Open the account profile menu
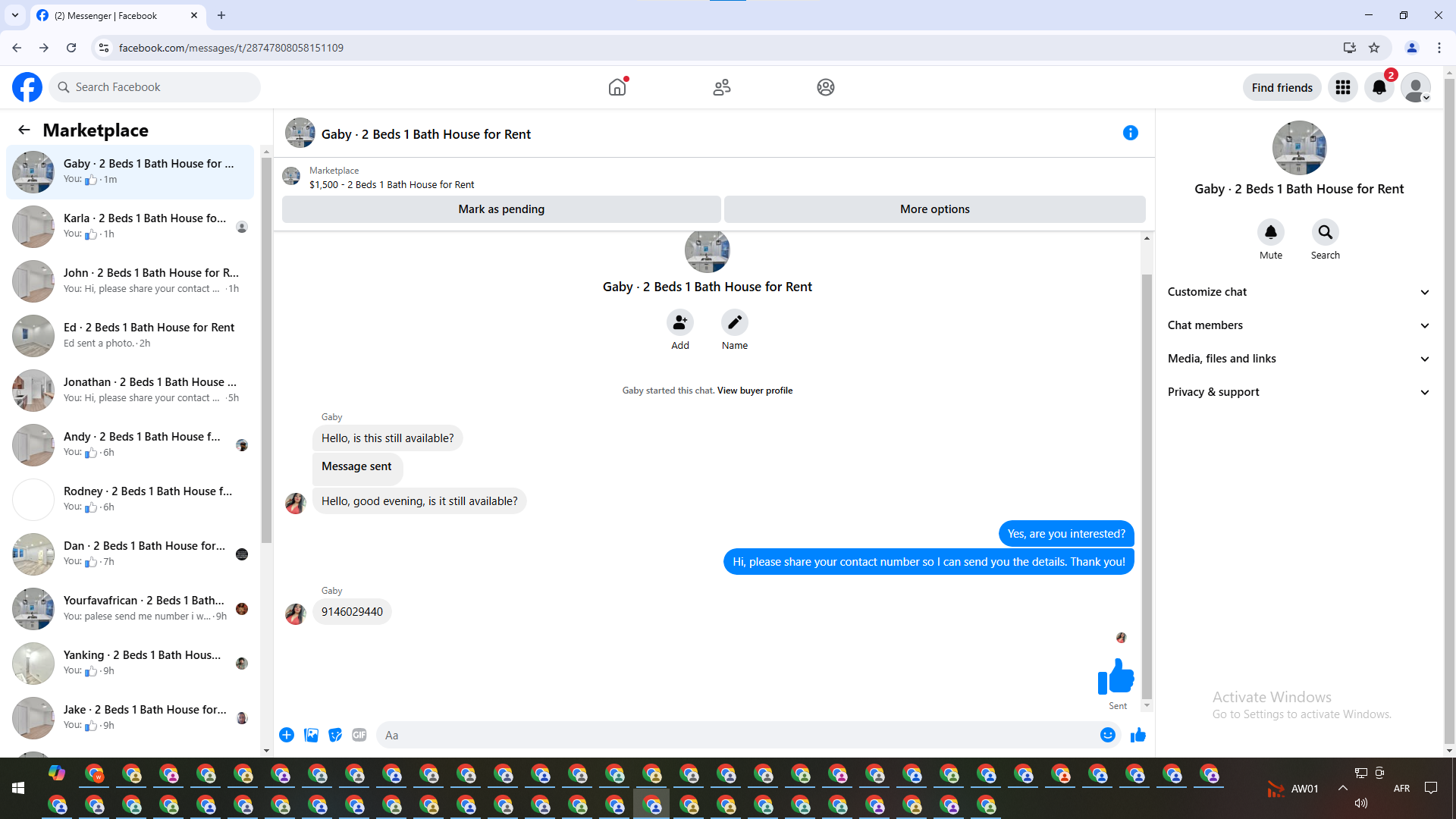The height and width of the screenshot is (819, 1456). coord(1416,87)
